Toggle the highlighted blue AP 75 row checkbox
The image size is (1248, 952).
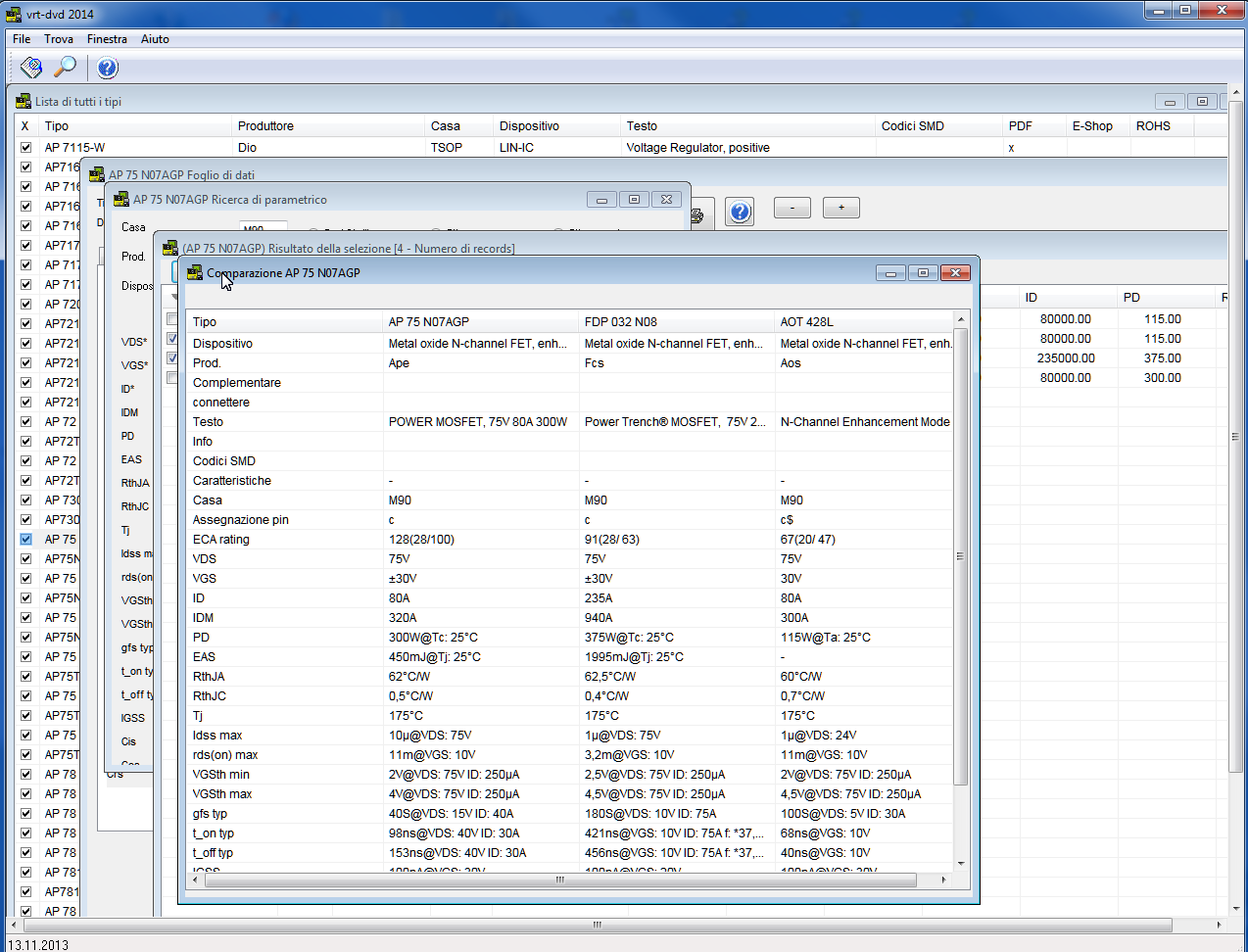click(x=25, y=540)
